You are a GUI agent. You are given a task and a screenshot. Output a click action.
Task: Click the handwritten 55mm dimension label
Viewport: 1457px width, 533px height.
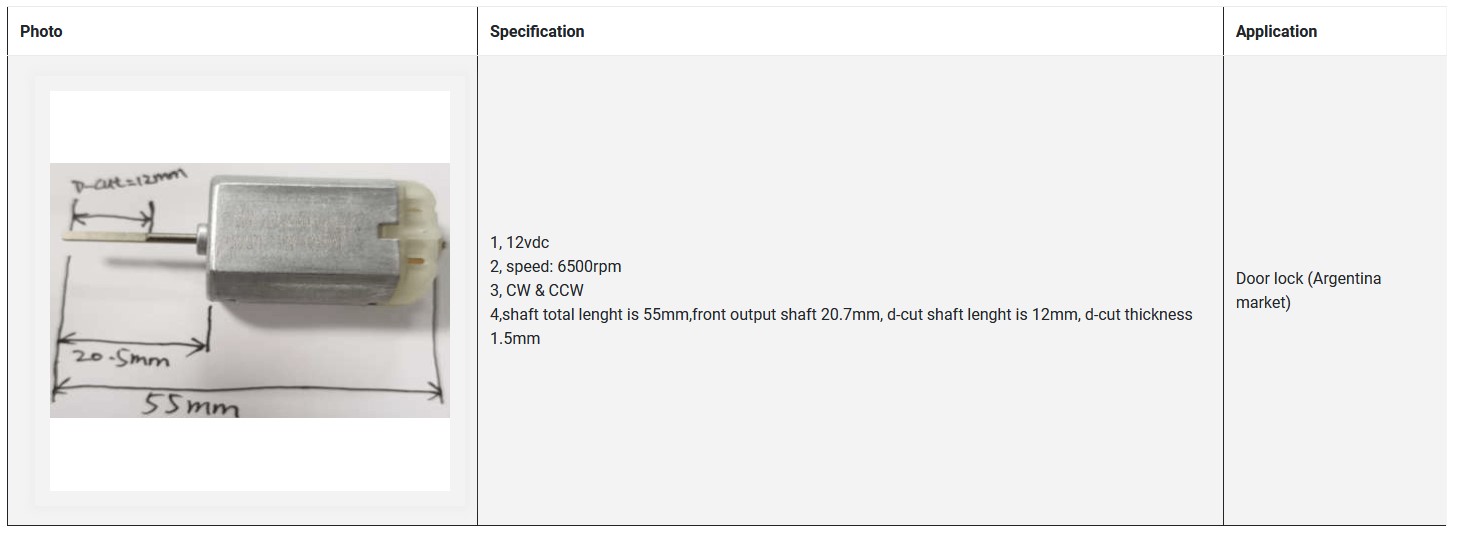(x=190, y=405)
